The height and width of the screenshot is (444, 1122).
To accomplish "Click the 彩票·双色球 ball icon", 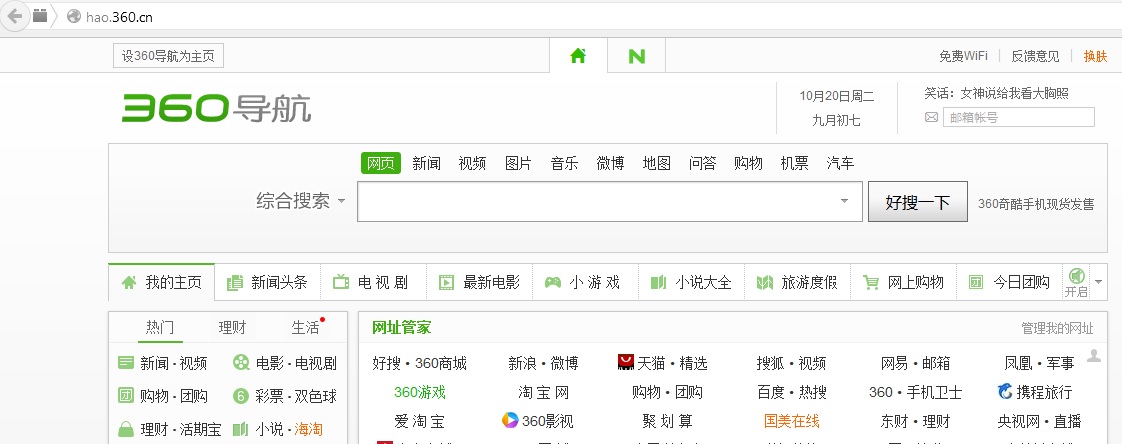I will pos(241,396).
